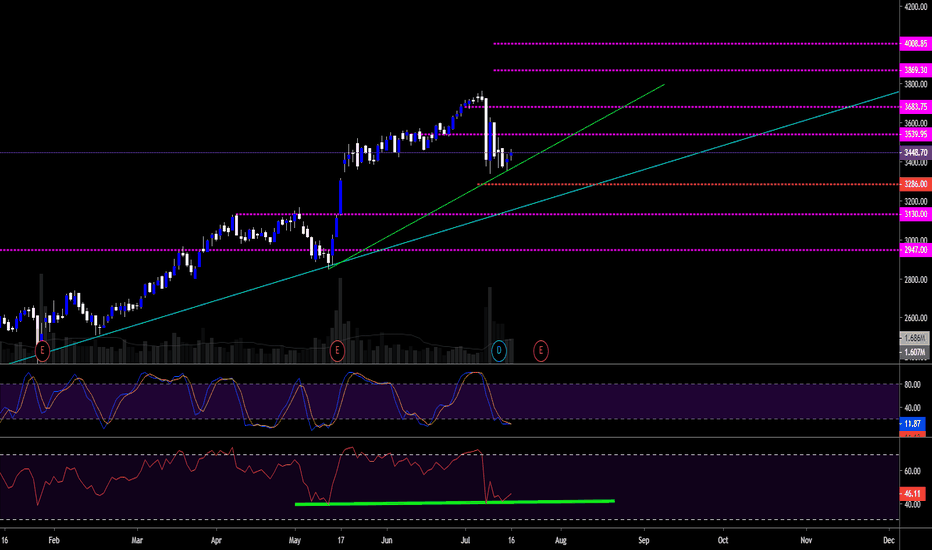Click the Oct label on time axis
Viewport: 932px width, 550px height.
pyautogui.click(x=723, y=540)
